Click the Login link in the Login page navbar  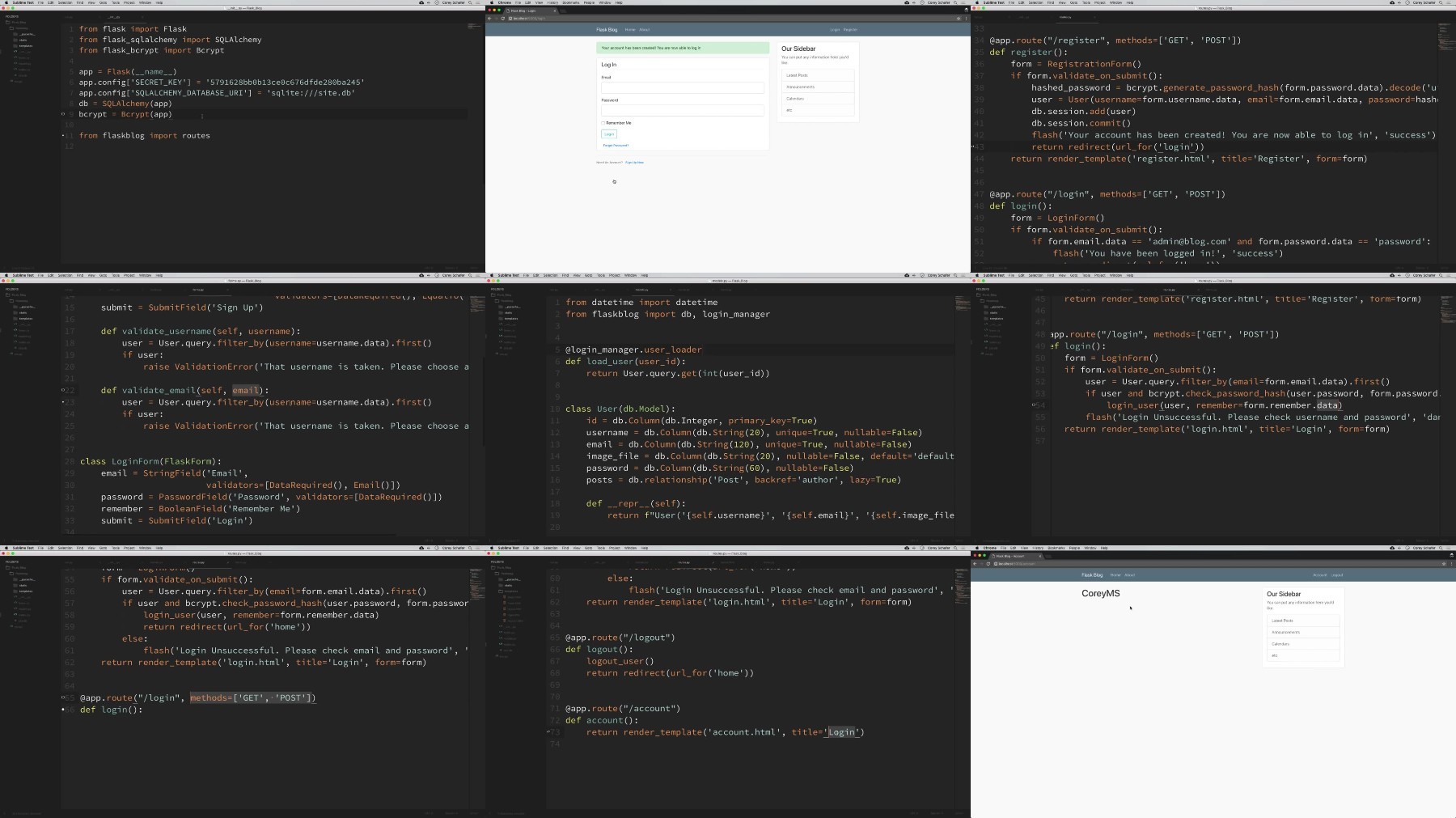point(835,30)
